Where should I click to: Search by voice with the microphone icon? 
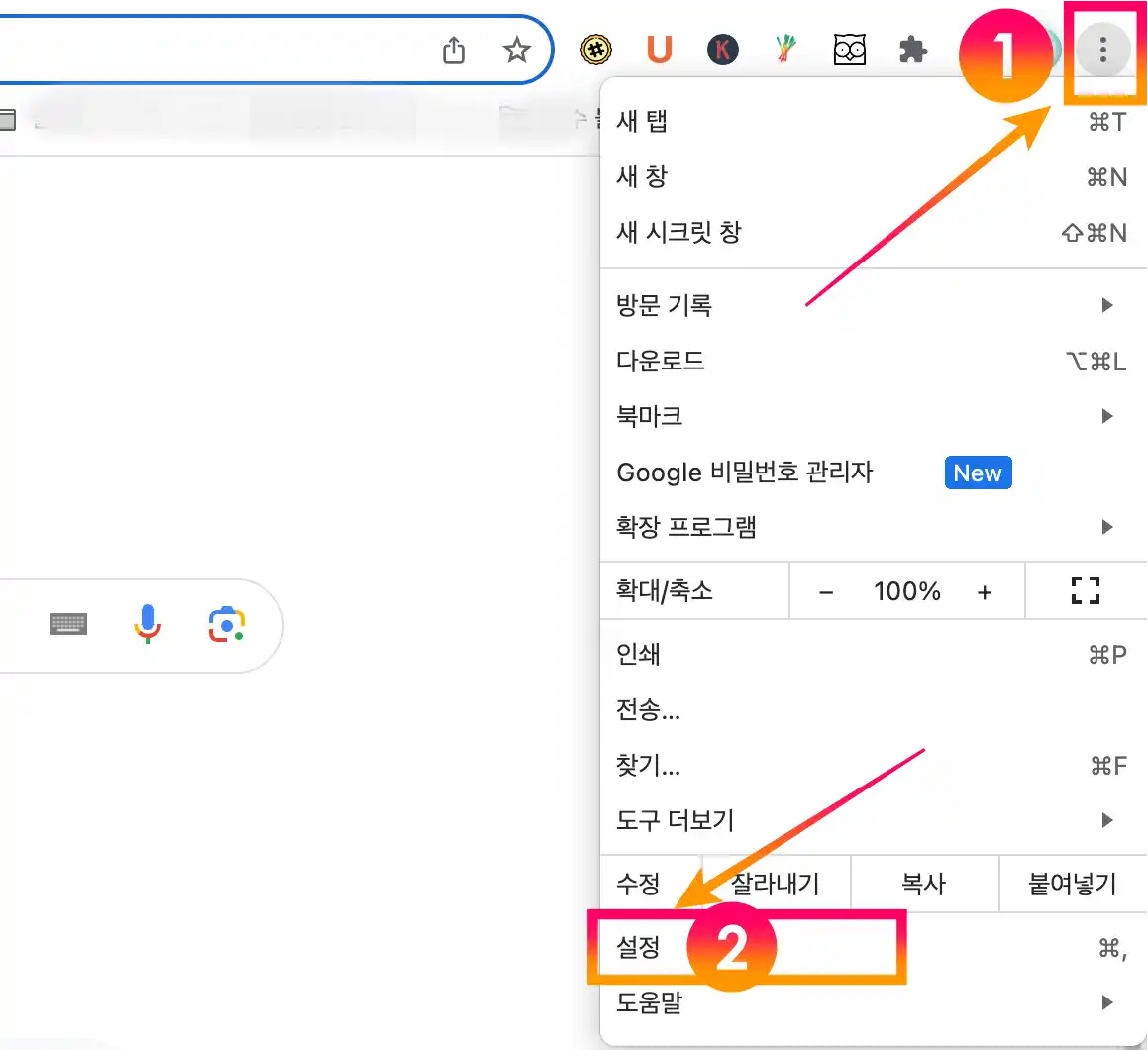(x=147, y=625)
